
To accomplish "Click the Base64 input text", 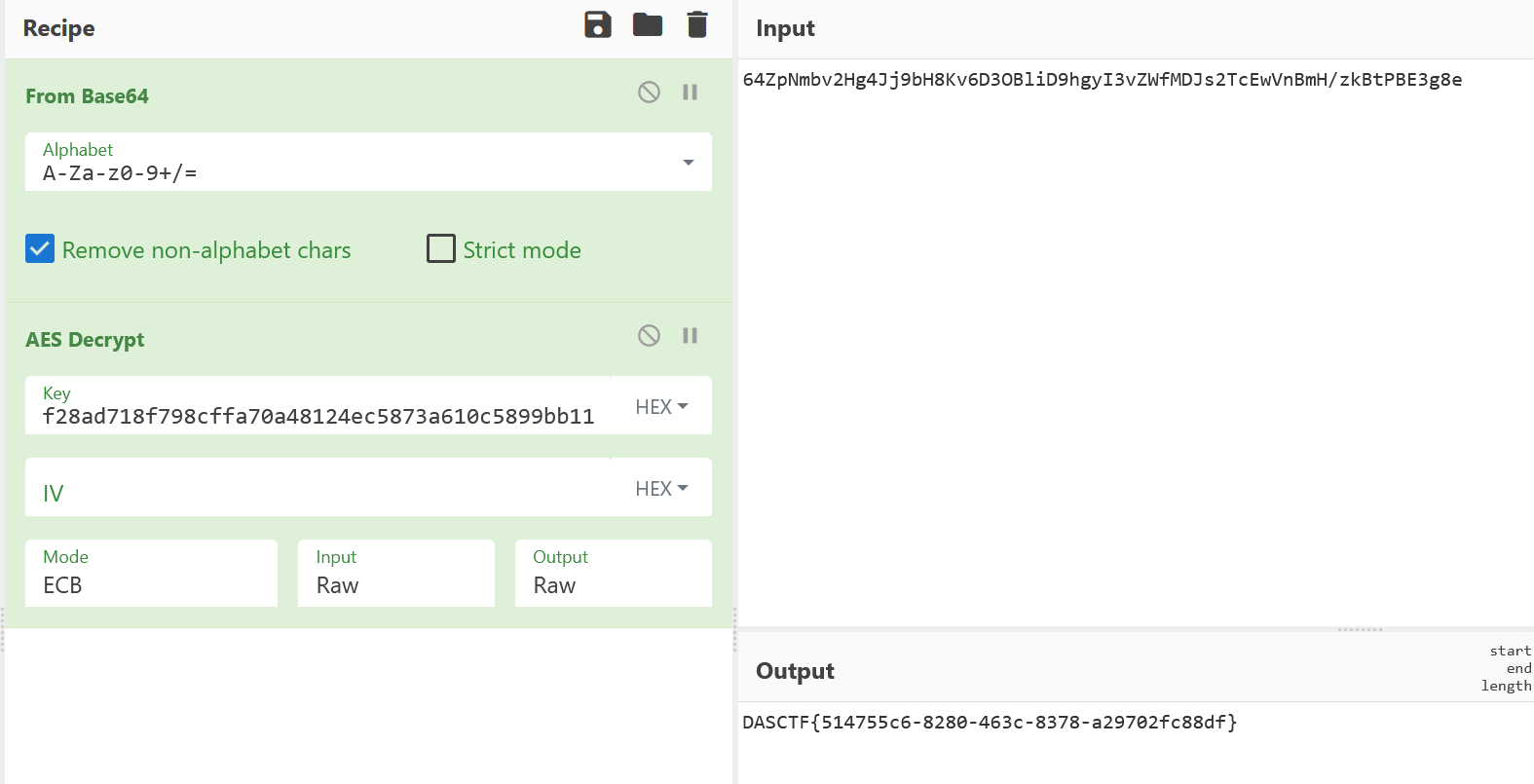I will coord(1101,80).
